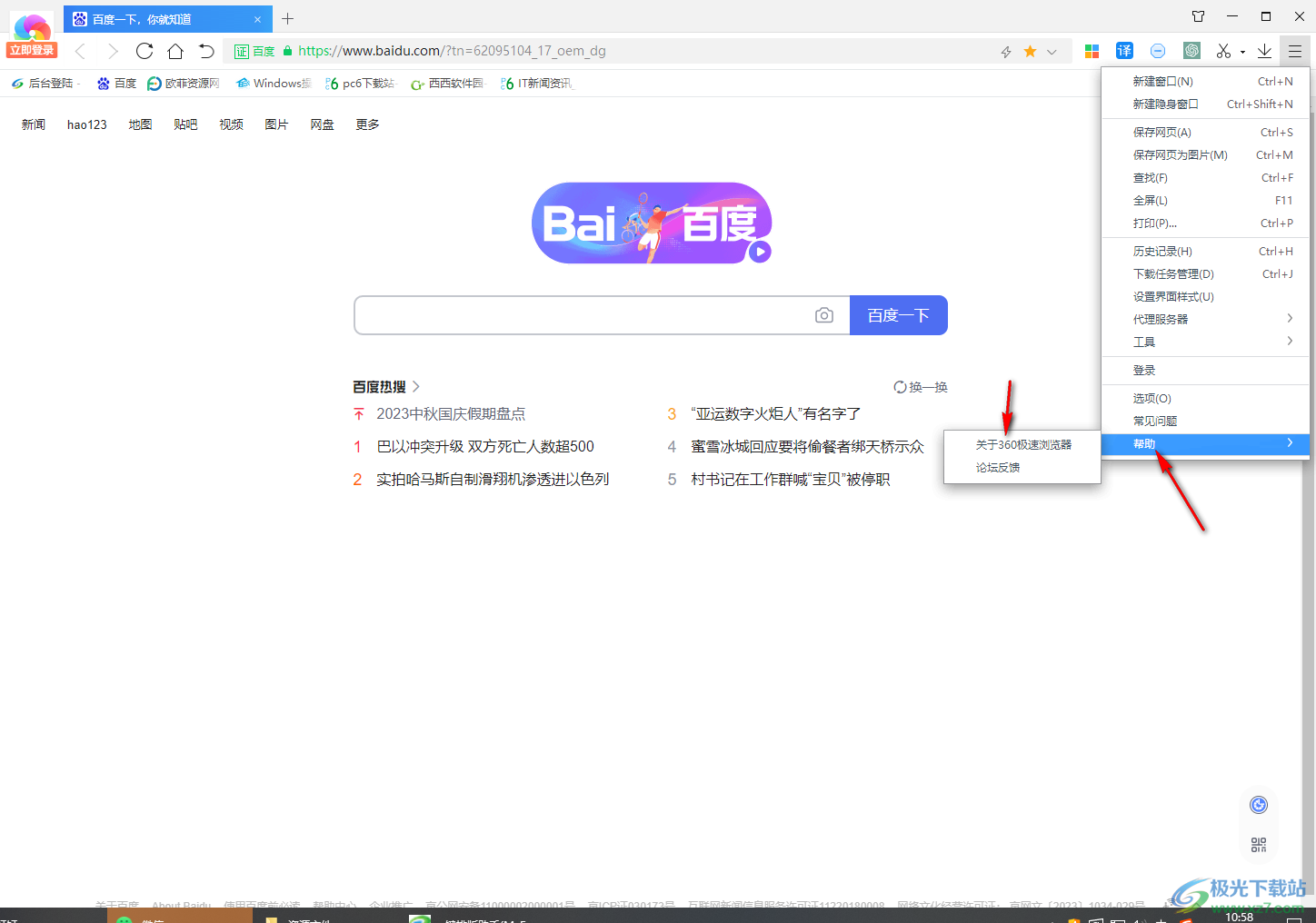Click the undo/restore closed tab icon
The image size is (1316, 923).
pos(206,51)
